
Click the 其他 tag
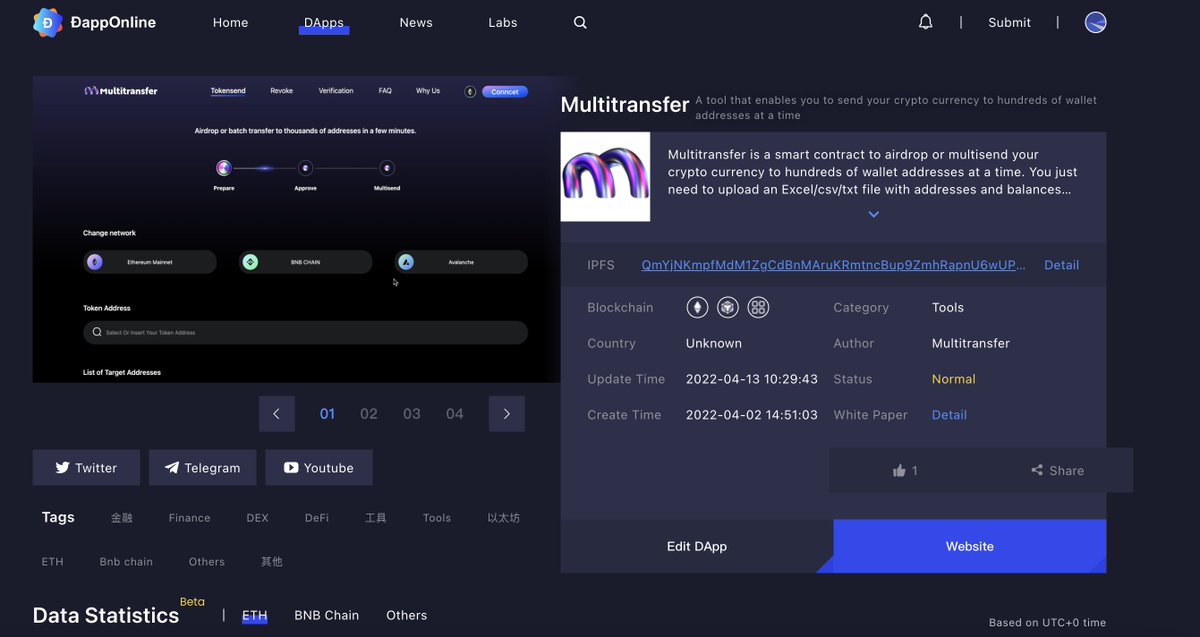[272, 562]
